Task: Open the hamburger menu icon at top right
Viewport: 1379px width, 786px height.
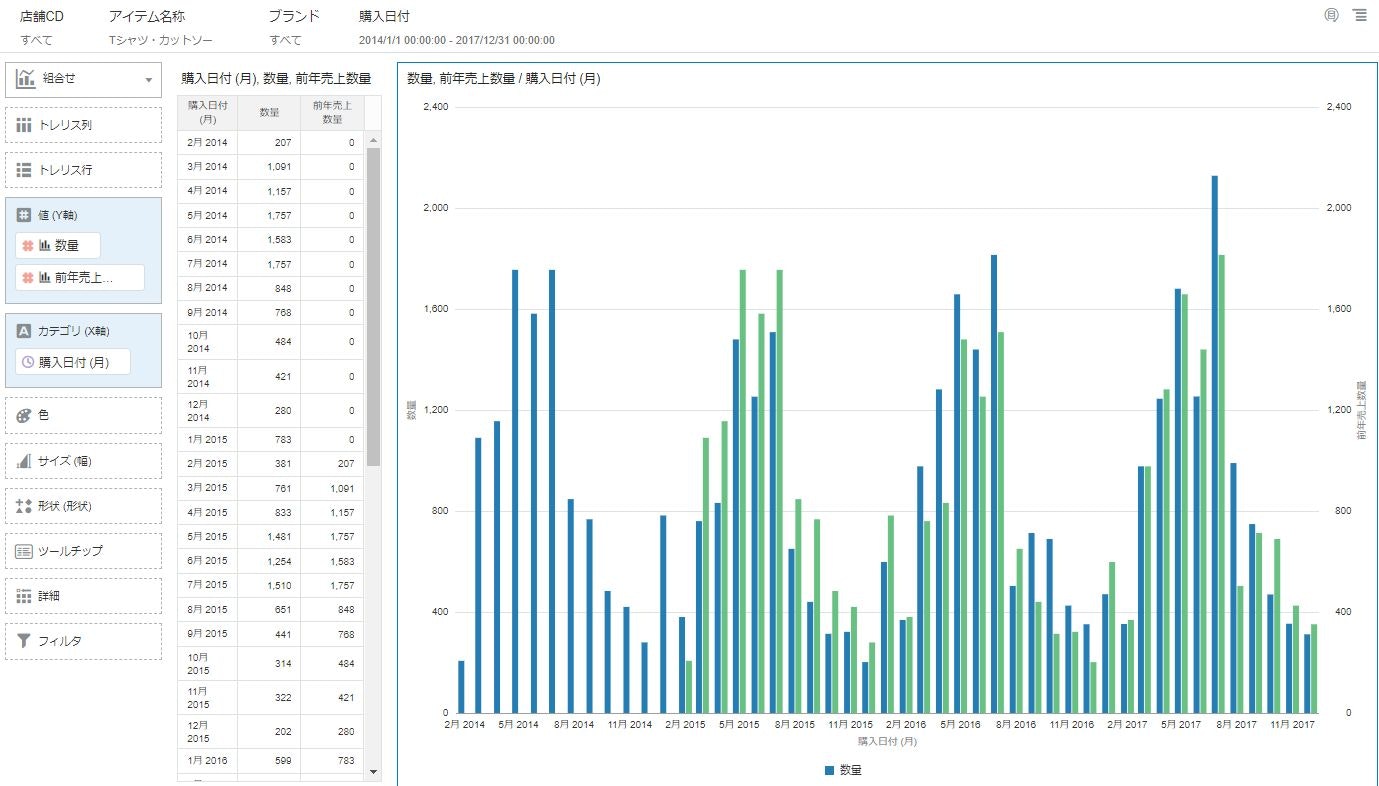Action: (1359, 15)
